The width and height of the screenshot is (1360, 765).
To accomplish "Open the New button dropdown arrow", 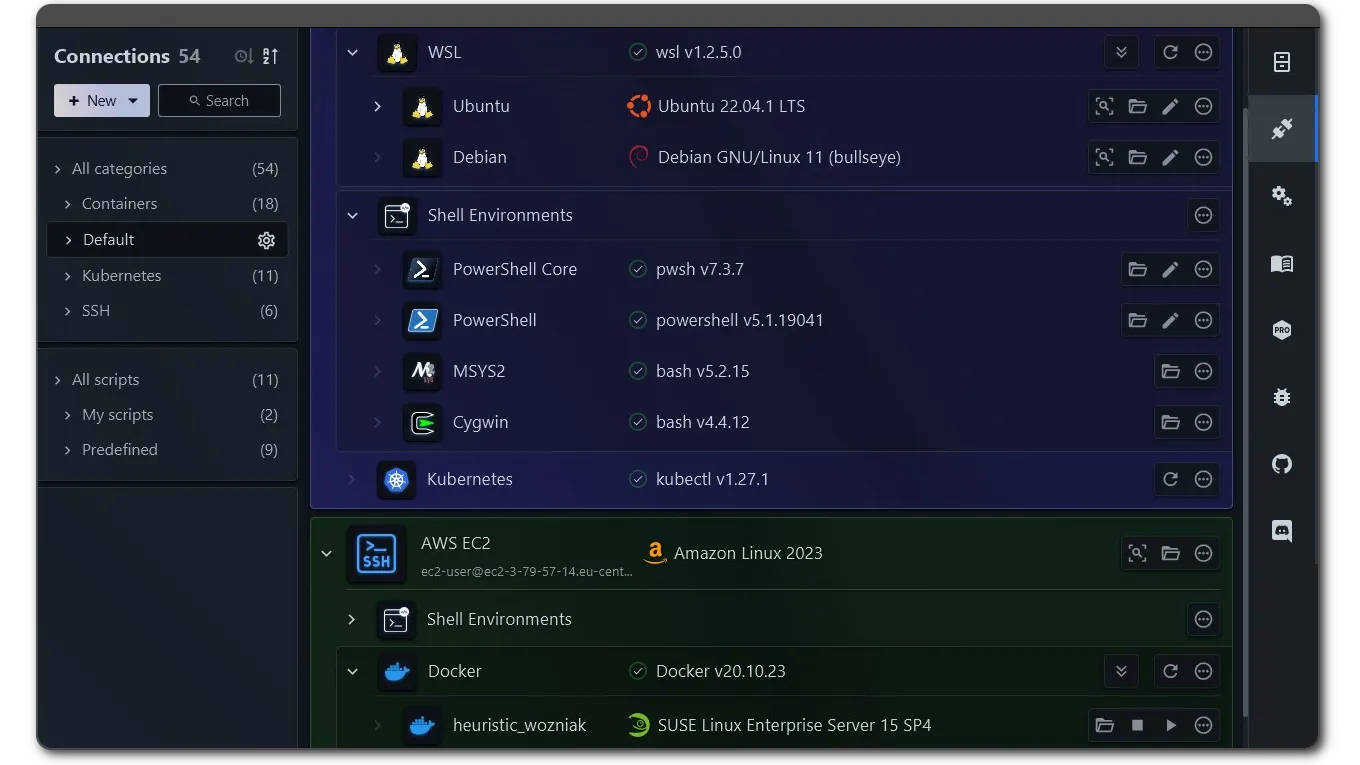I will pyautogui.click(x=132, y=100).
